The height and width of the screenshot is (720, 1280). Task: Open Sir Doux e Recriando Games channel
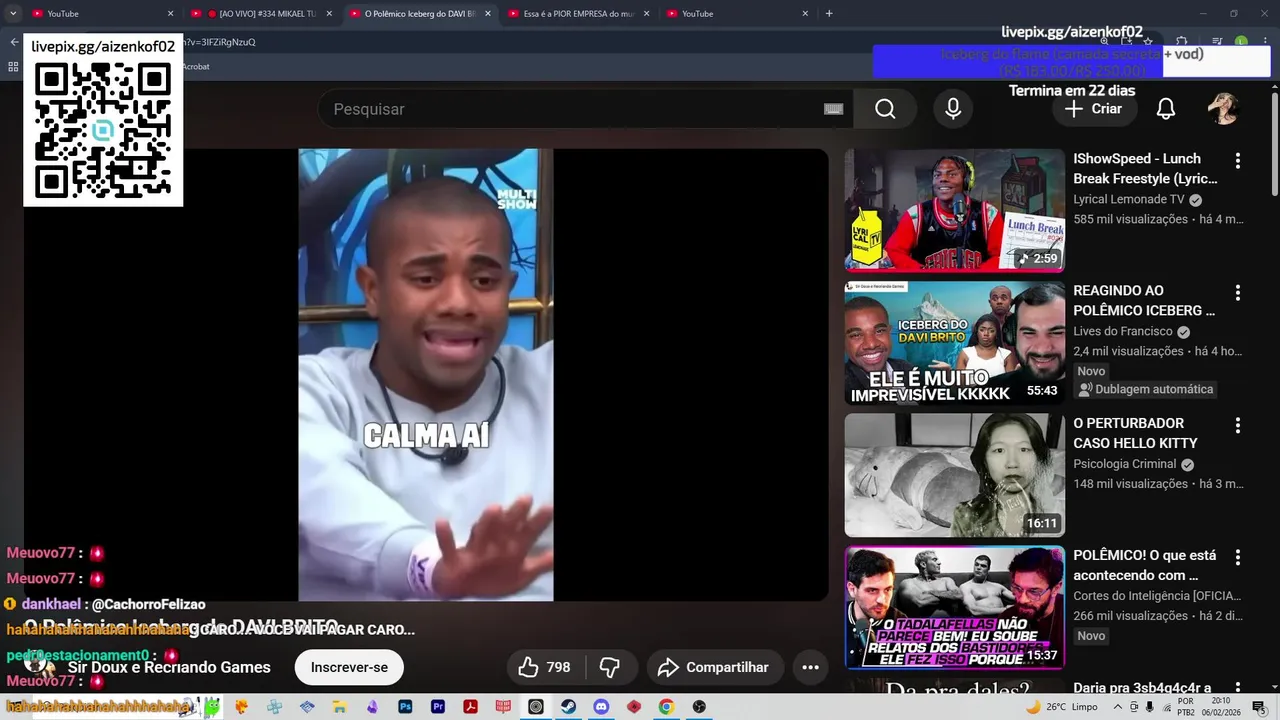(169, 667)
